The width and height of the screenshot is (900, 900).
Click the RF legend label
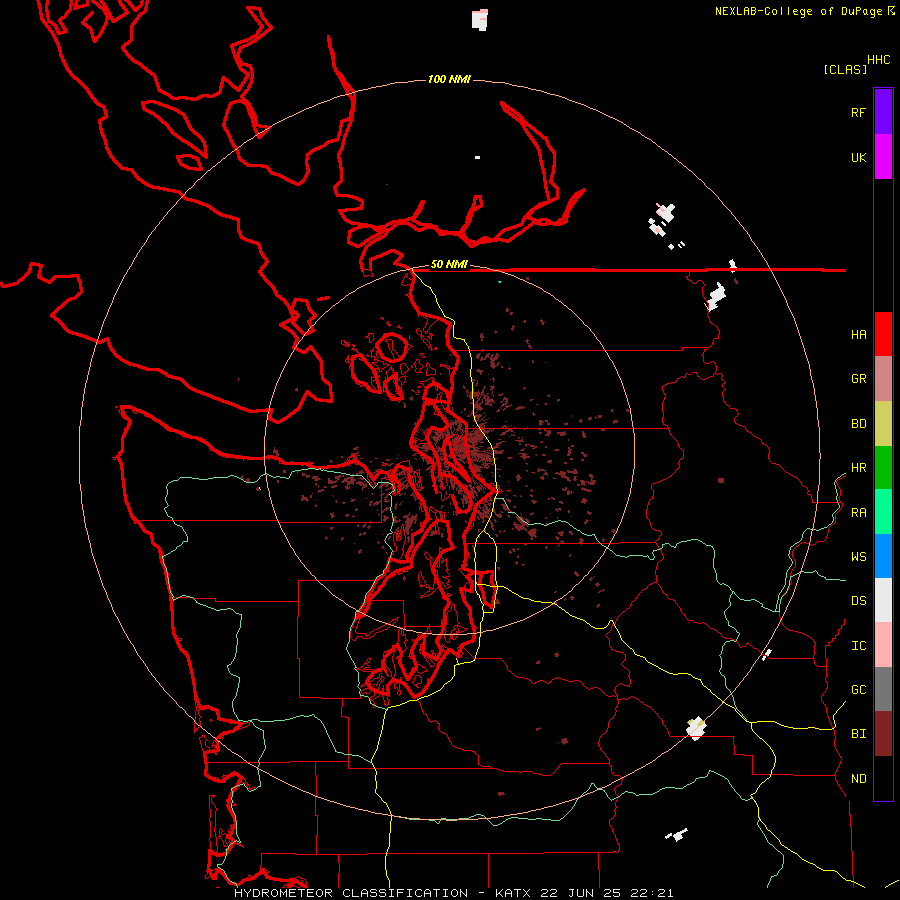[x=858, y=112]
